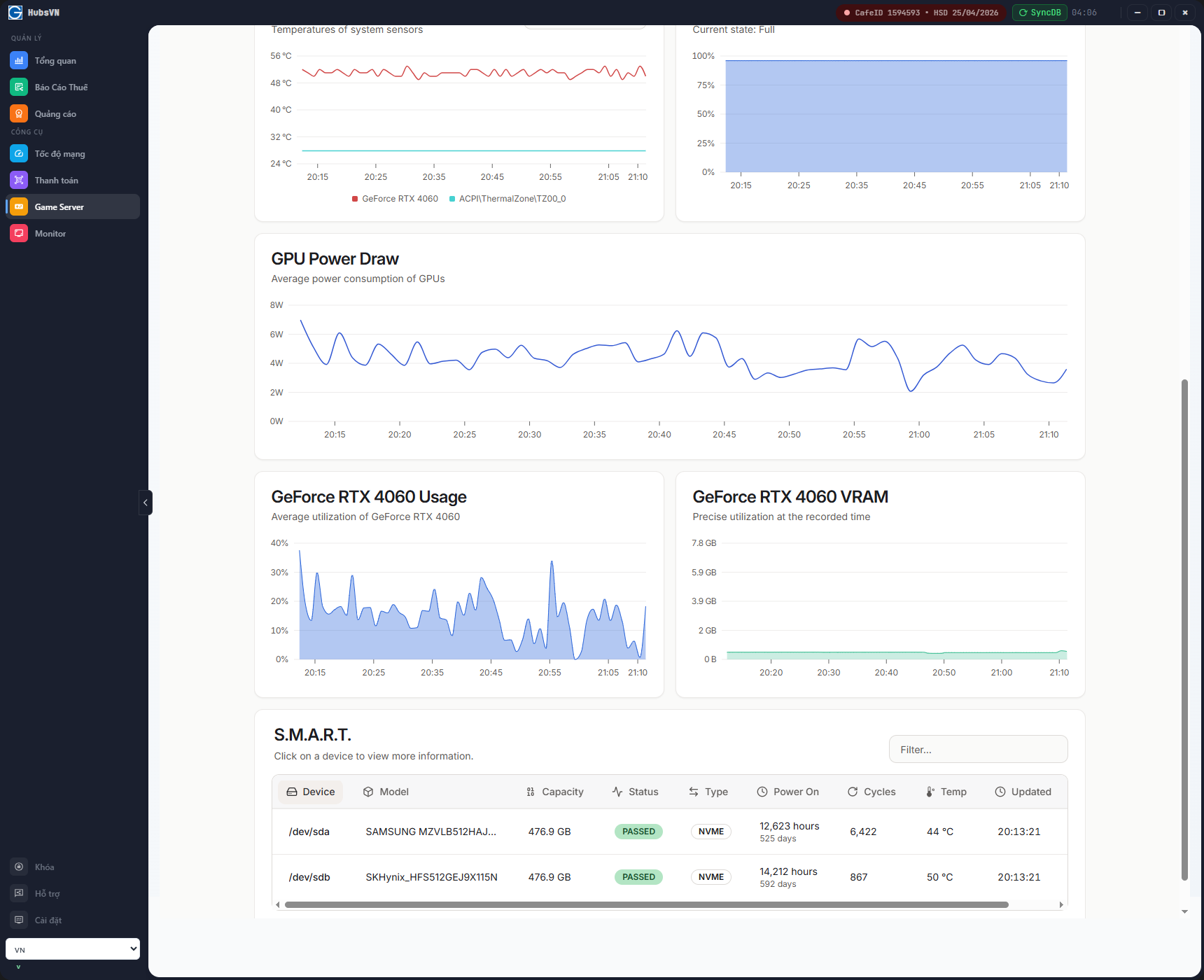Click the S.M.A.R.T. Filter input field
The width and height of the screenshot is (1204, 980).
point(978,750)
